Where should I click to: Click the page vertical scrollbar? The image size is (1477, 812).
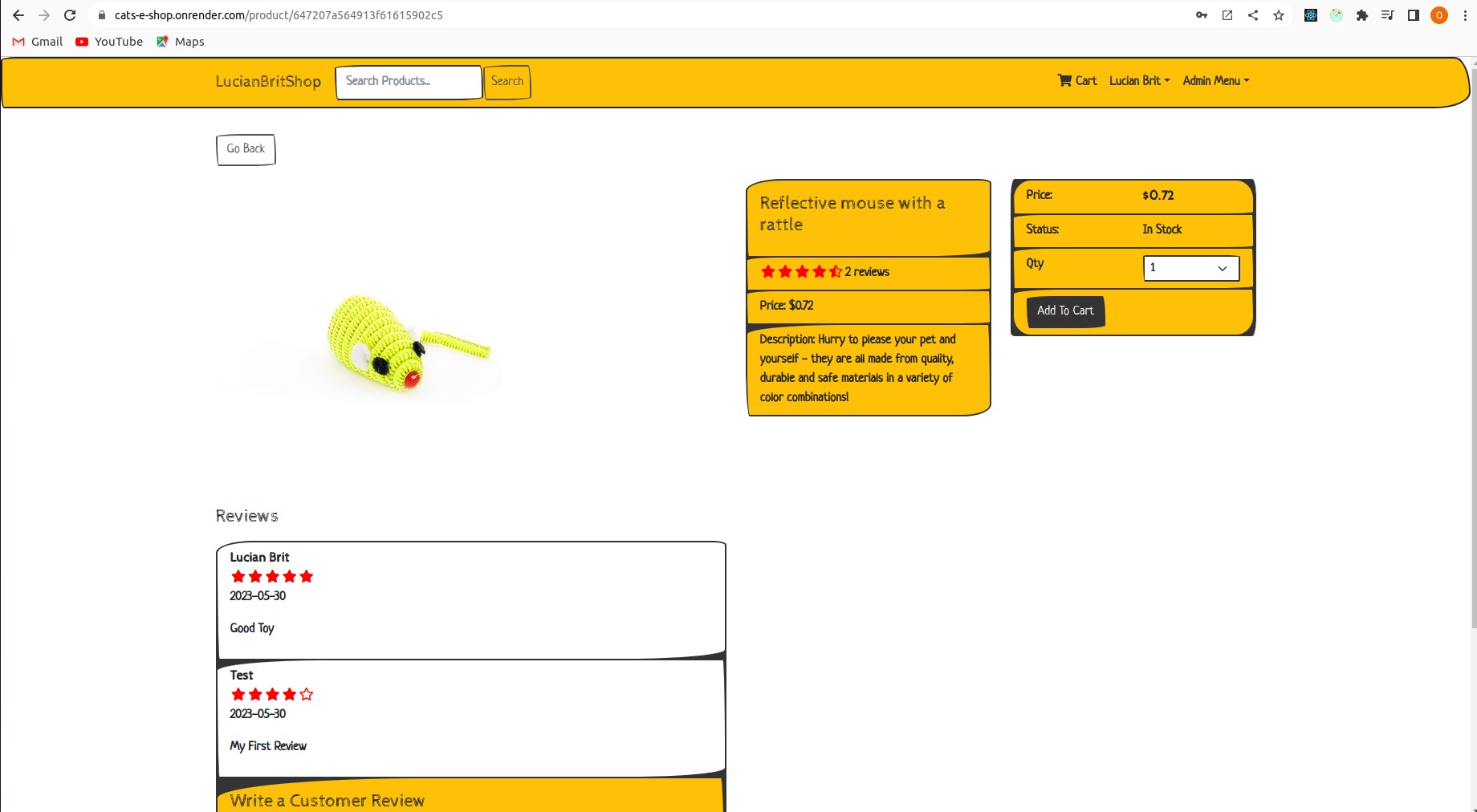click(1472, 361)
